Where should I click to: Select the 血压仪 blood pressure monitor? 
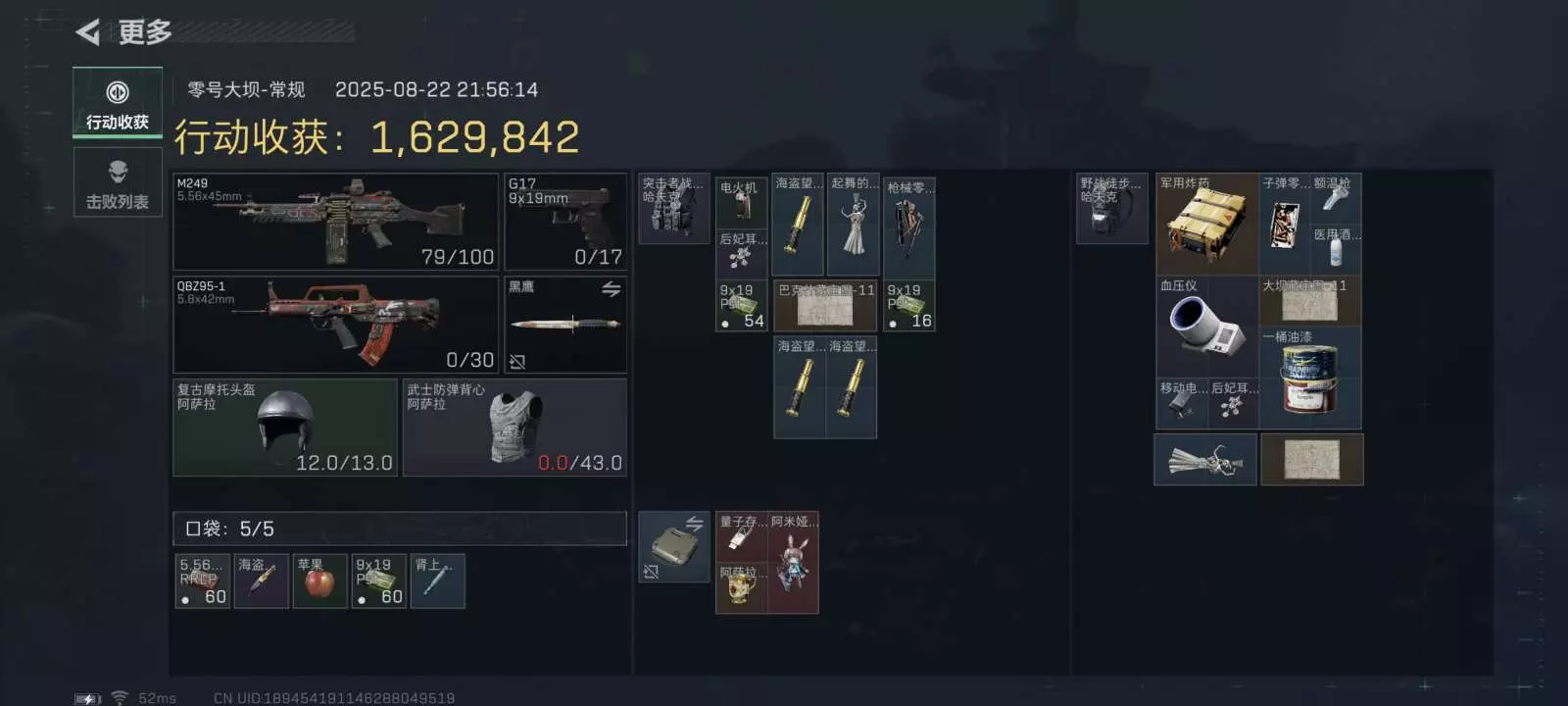point(1207,328)
